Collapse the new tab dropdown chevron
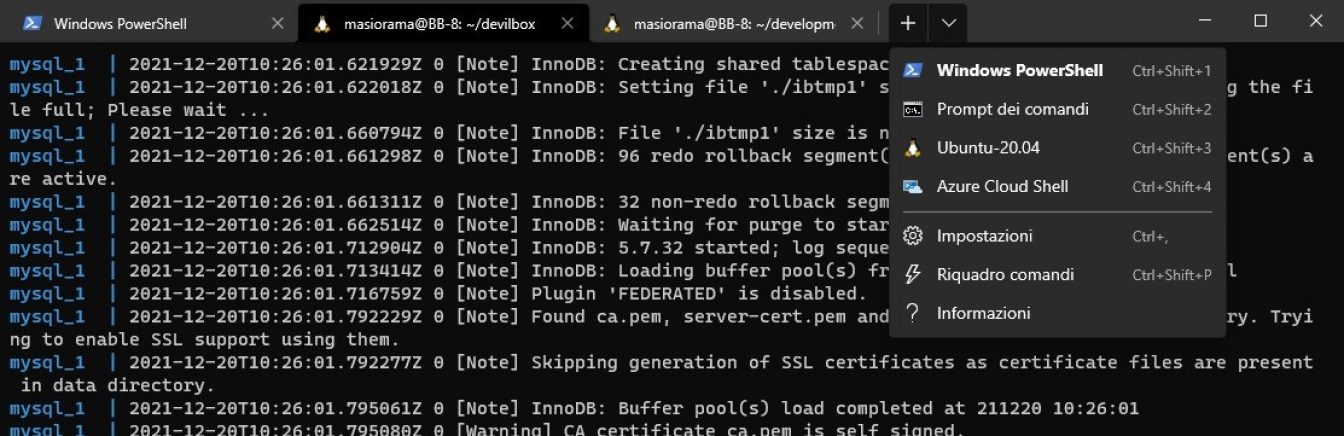1344x436 pixels. click(x=948, y=23)
